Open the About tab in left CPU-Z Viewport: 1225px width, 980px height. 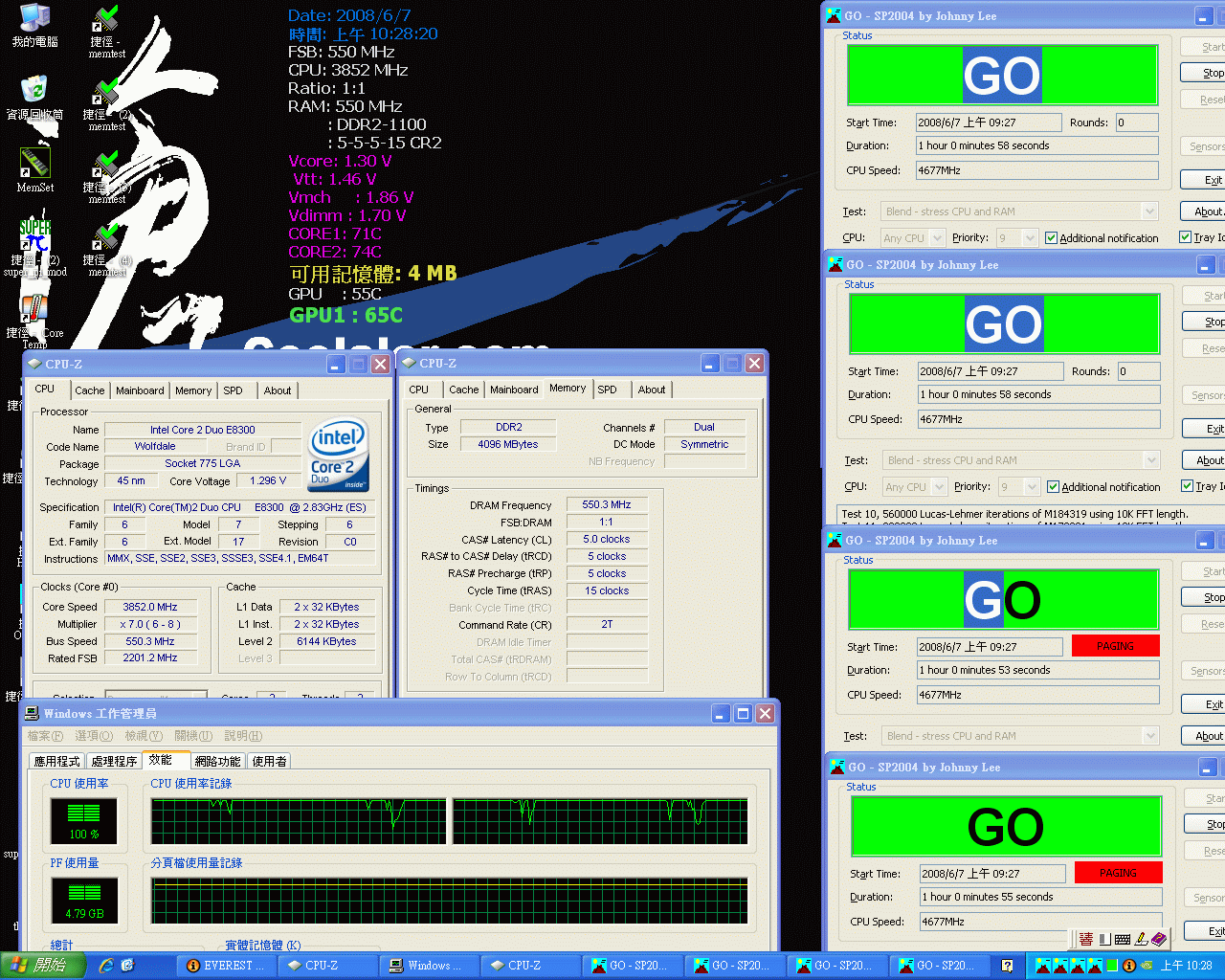[278, 390]
